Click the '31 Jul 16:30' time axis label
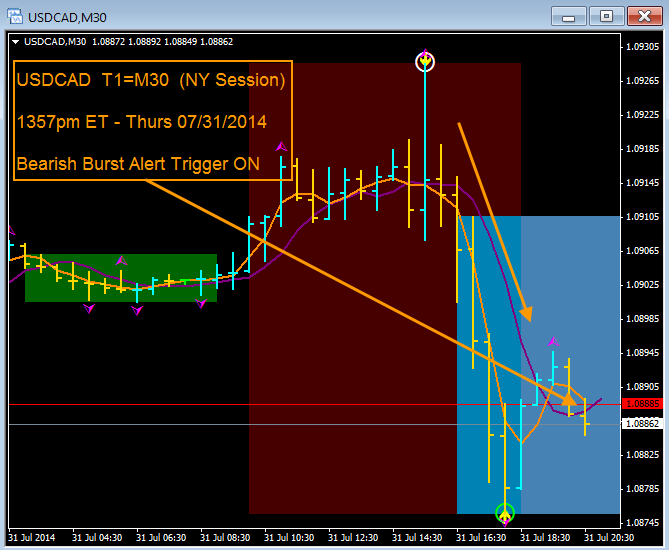Image resolution: width=669 pixels, height=550 pixels. pyautogui.click(x=481, y=538)
